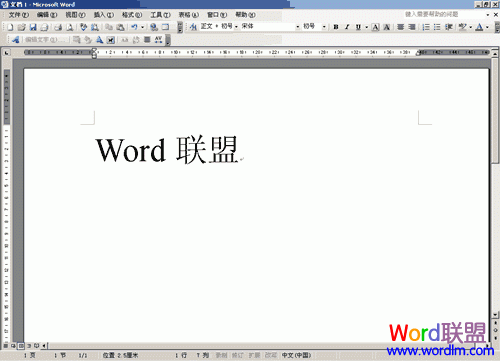This screenshot has height=361, width=500.
Task: Toggle the Character Shading A button
Action: (x=387, y=27)
